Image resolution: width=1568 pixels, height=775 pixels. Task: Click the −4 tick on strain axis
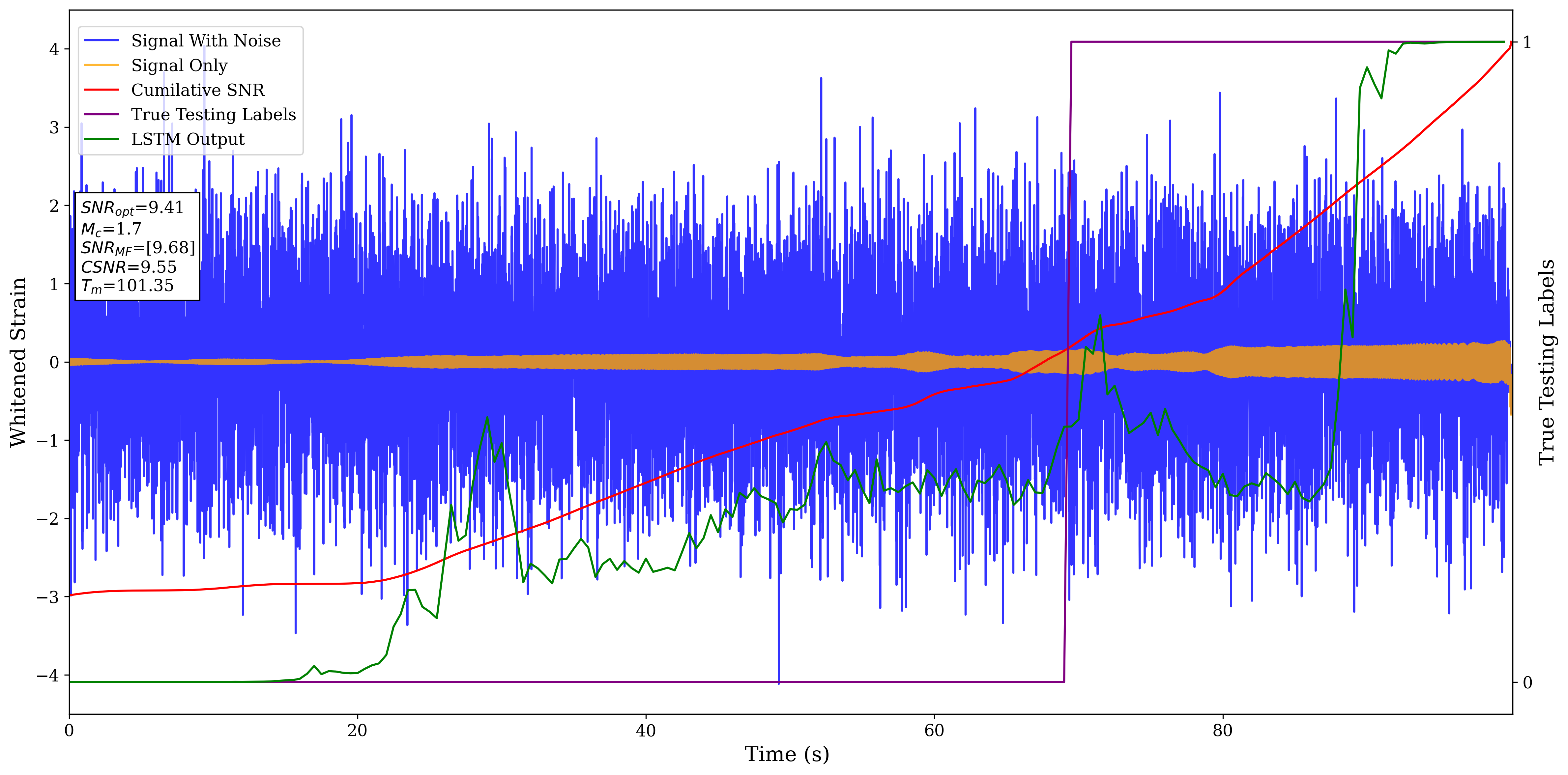47,675
